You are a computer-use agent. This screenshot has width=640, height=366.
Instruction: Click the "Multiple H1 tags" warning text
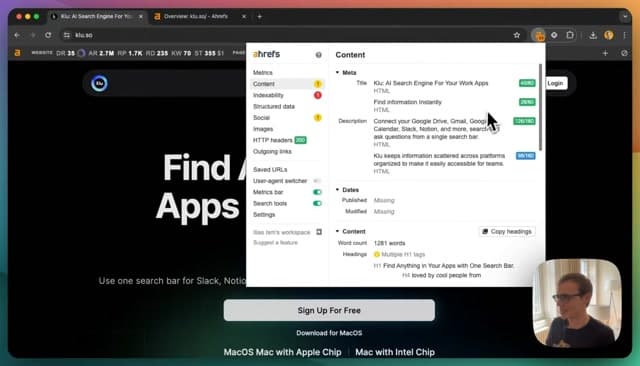pyautogui.click(x=403, y=255)
